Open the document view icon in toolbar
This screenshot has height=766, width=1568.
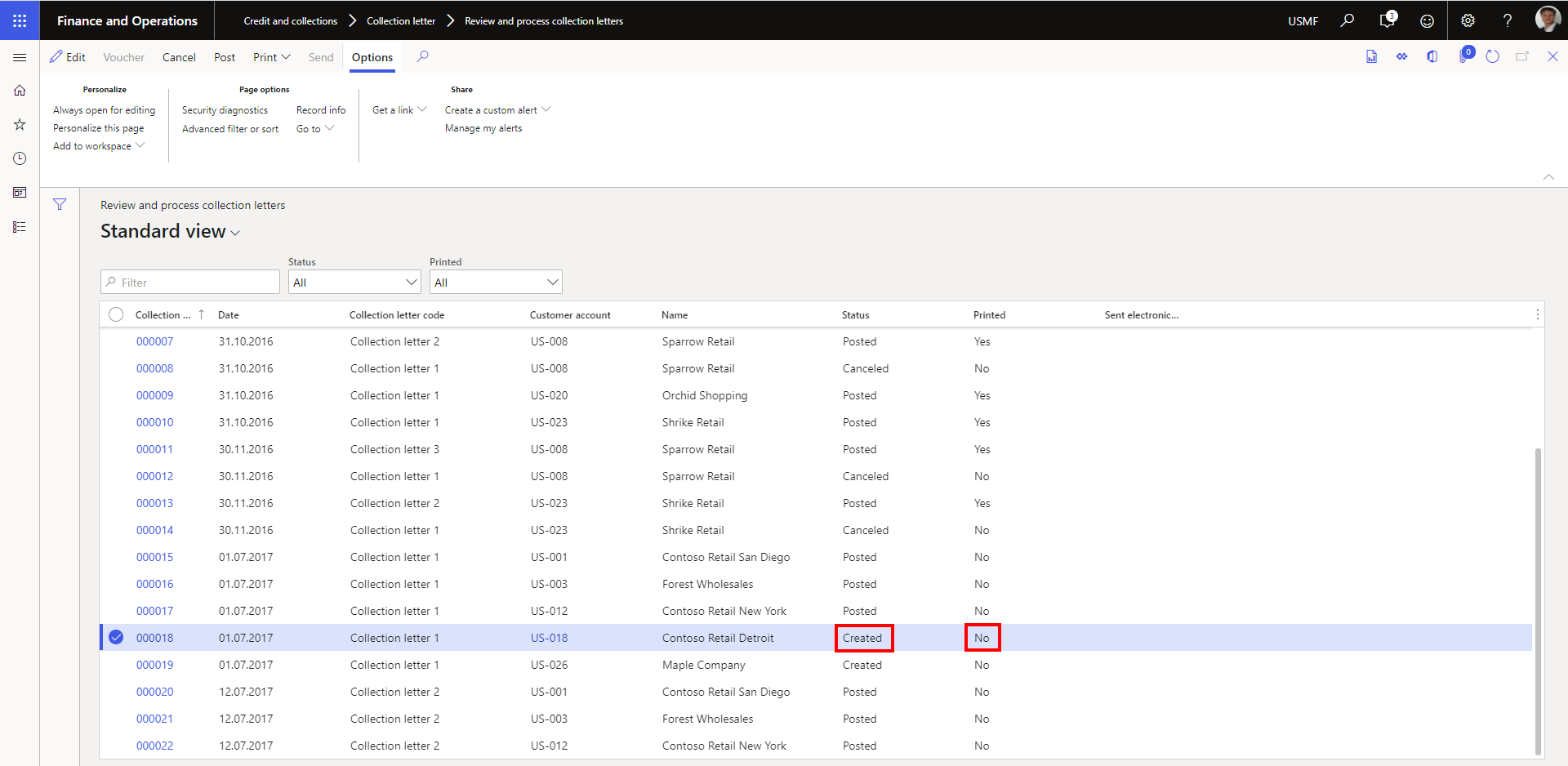1371,56
